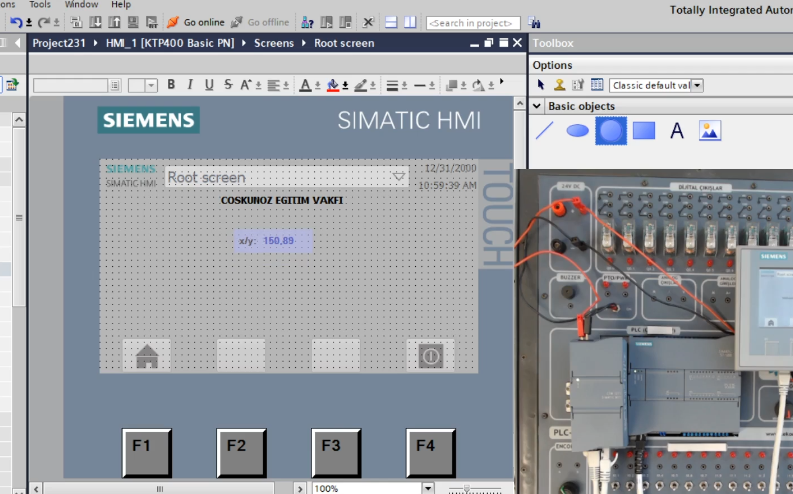Viewport: 793px width, 494px height.
Task: Click the Download to device icon
Action: [95, 22]
